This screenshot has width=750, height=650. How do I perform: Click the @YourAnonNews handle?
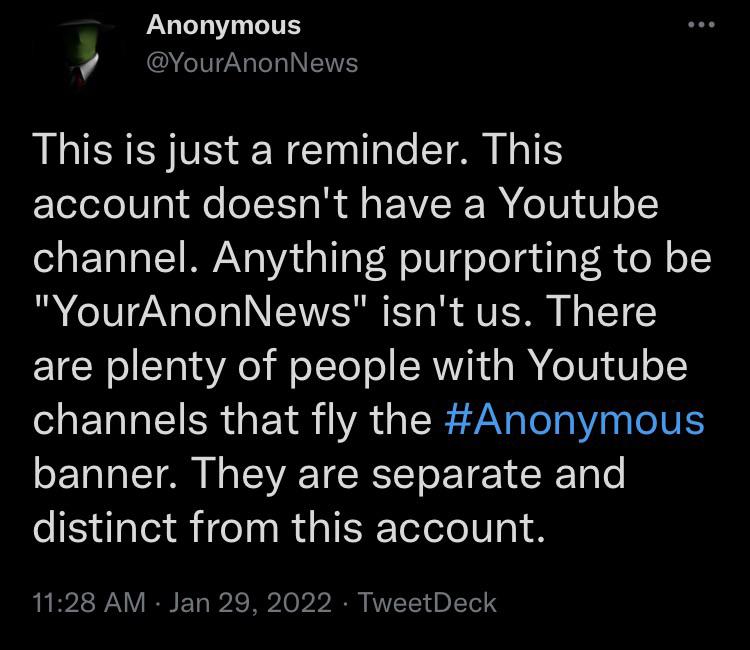point(250,62)
